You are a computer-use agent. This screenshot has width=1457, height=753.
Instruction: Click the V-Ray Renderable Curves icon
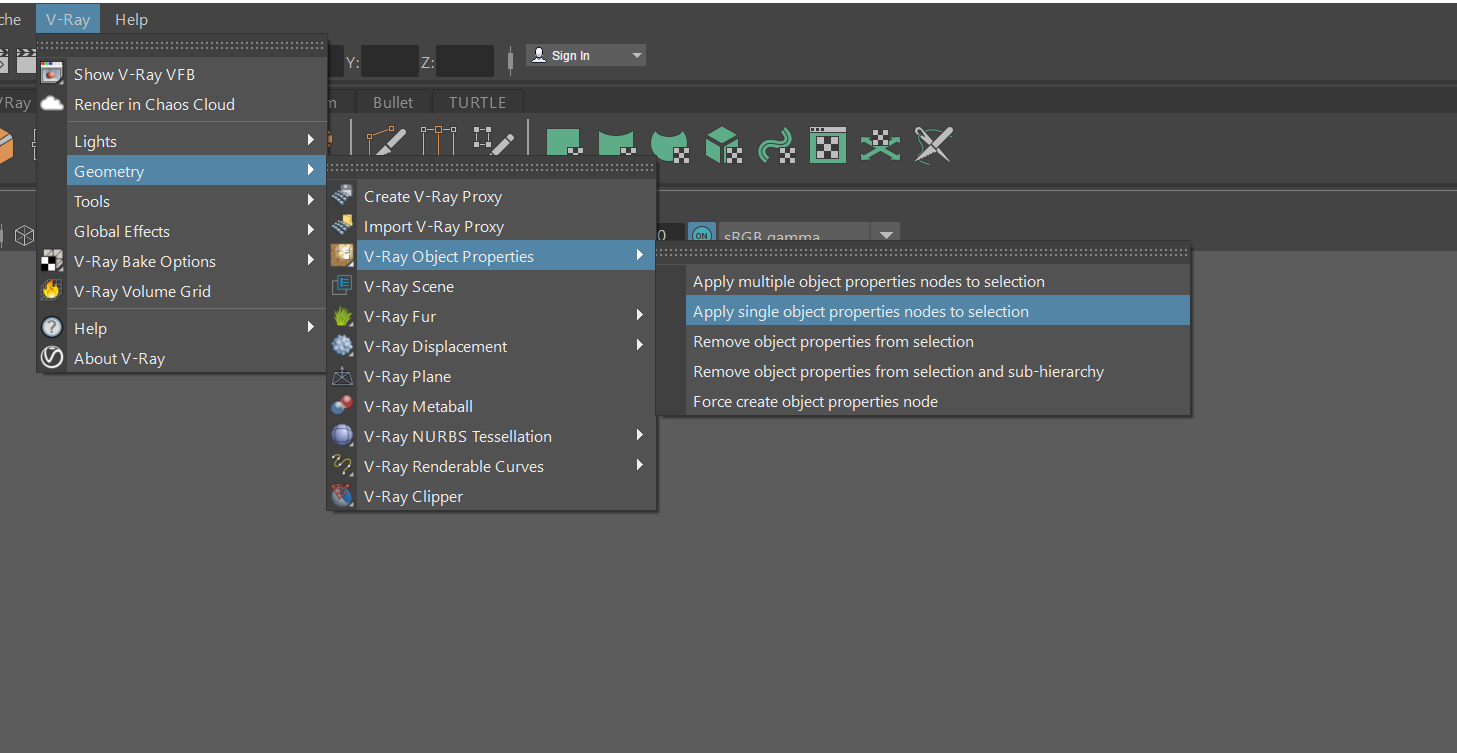click(343, 466)
